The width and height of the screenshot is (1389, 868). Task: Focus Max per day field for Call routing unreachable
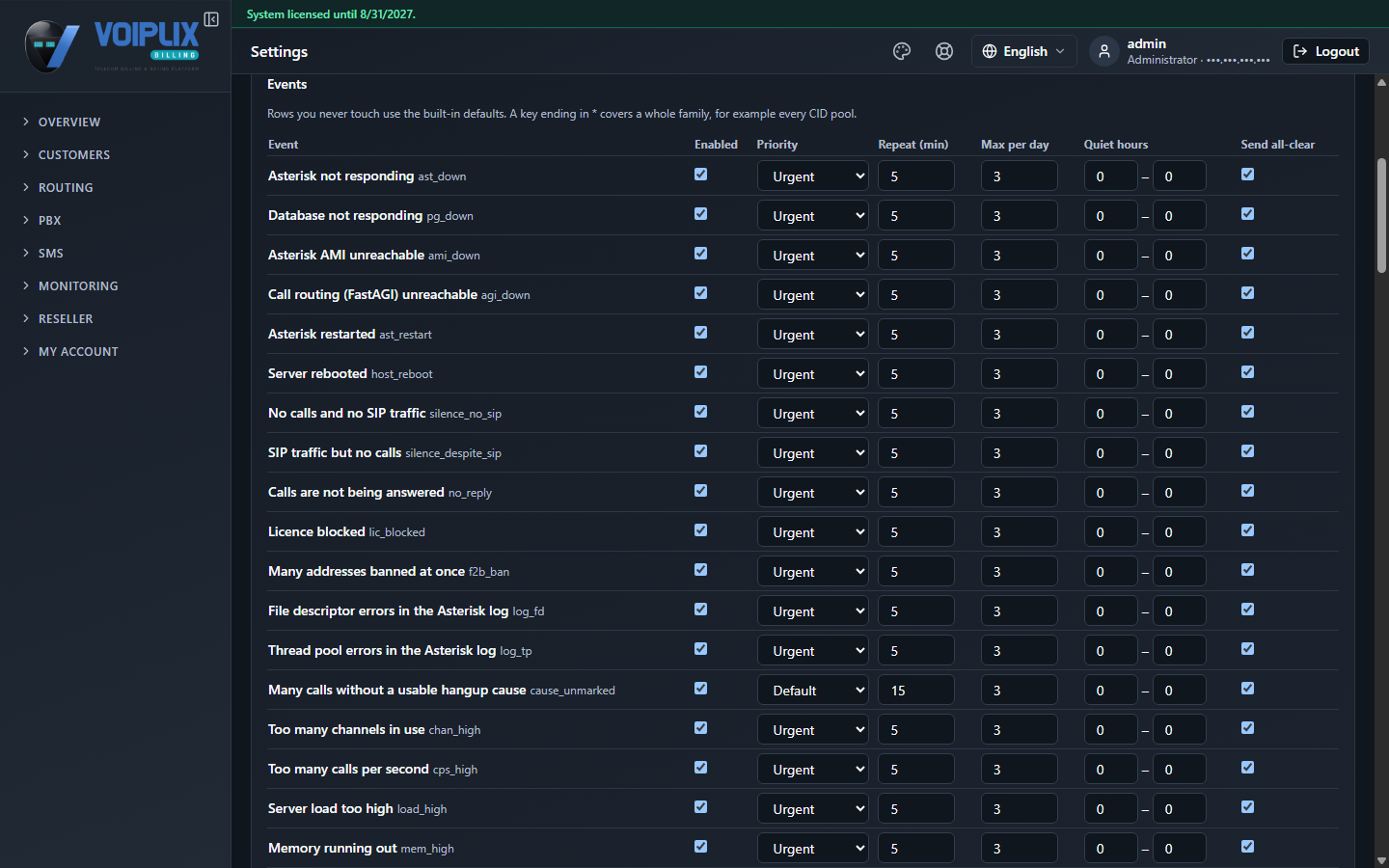click(1019, 295)
